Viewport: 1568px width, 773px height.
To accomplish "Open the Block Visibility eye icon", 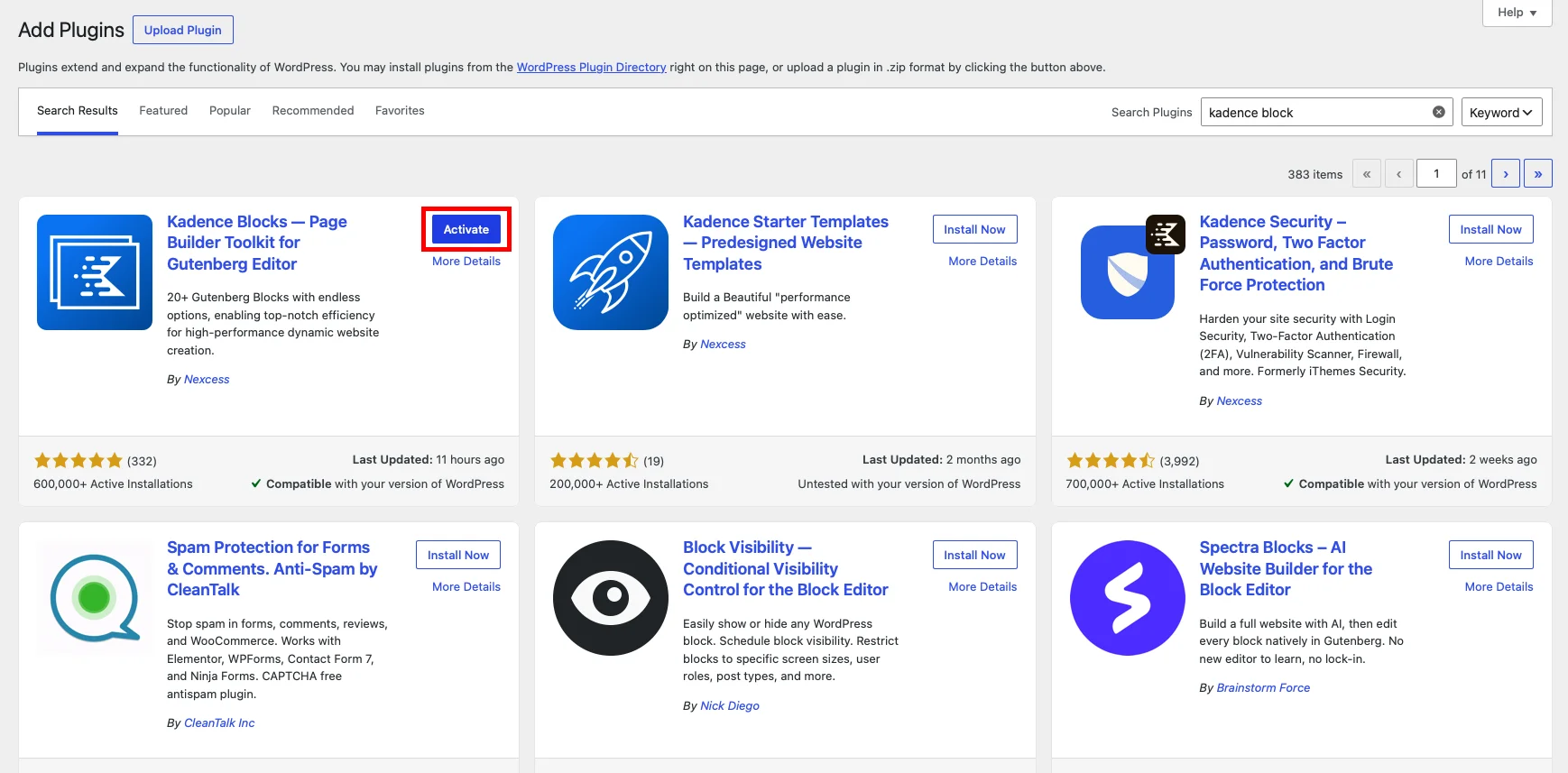I will pyautogui.click(x=611, y=598).
